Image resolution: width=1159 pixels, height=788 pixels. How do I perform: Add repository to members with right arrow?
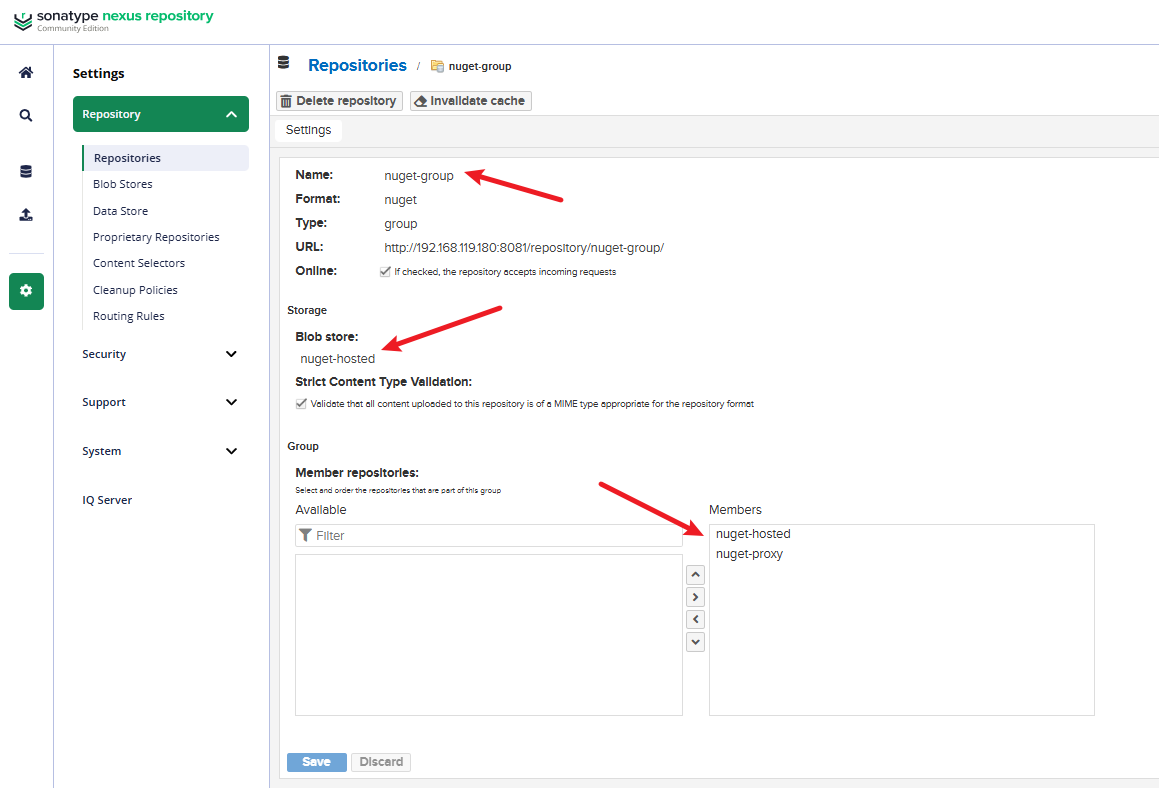(x=696, y=597)
